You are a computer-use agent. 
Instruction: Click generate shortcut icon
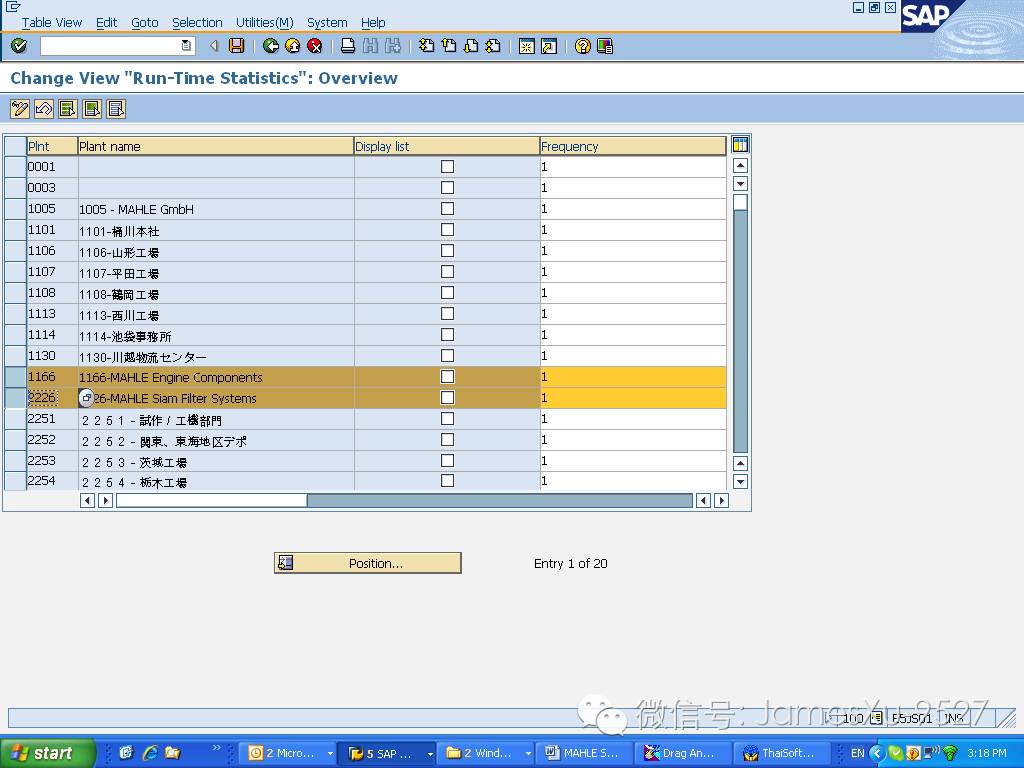pos(549,46)
